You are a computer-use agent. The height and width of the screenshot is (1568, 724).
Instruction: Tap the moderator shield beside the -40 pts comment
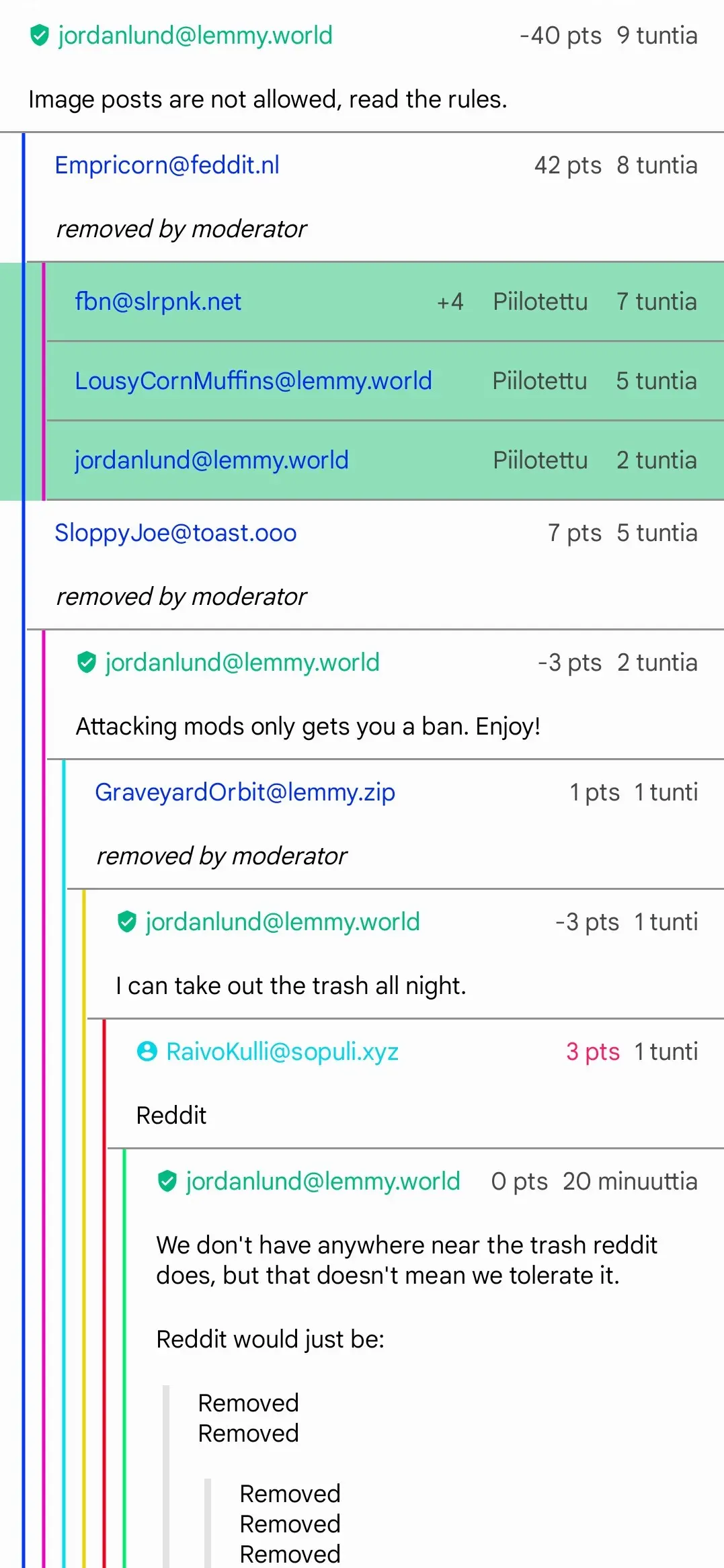click(x=40, y=36)
